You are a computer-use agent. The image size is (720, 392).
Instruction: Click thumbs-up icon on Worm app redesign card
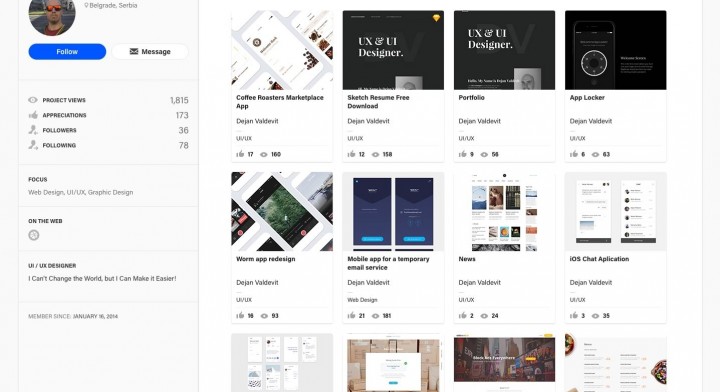click(x=240, y=315)
